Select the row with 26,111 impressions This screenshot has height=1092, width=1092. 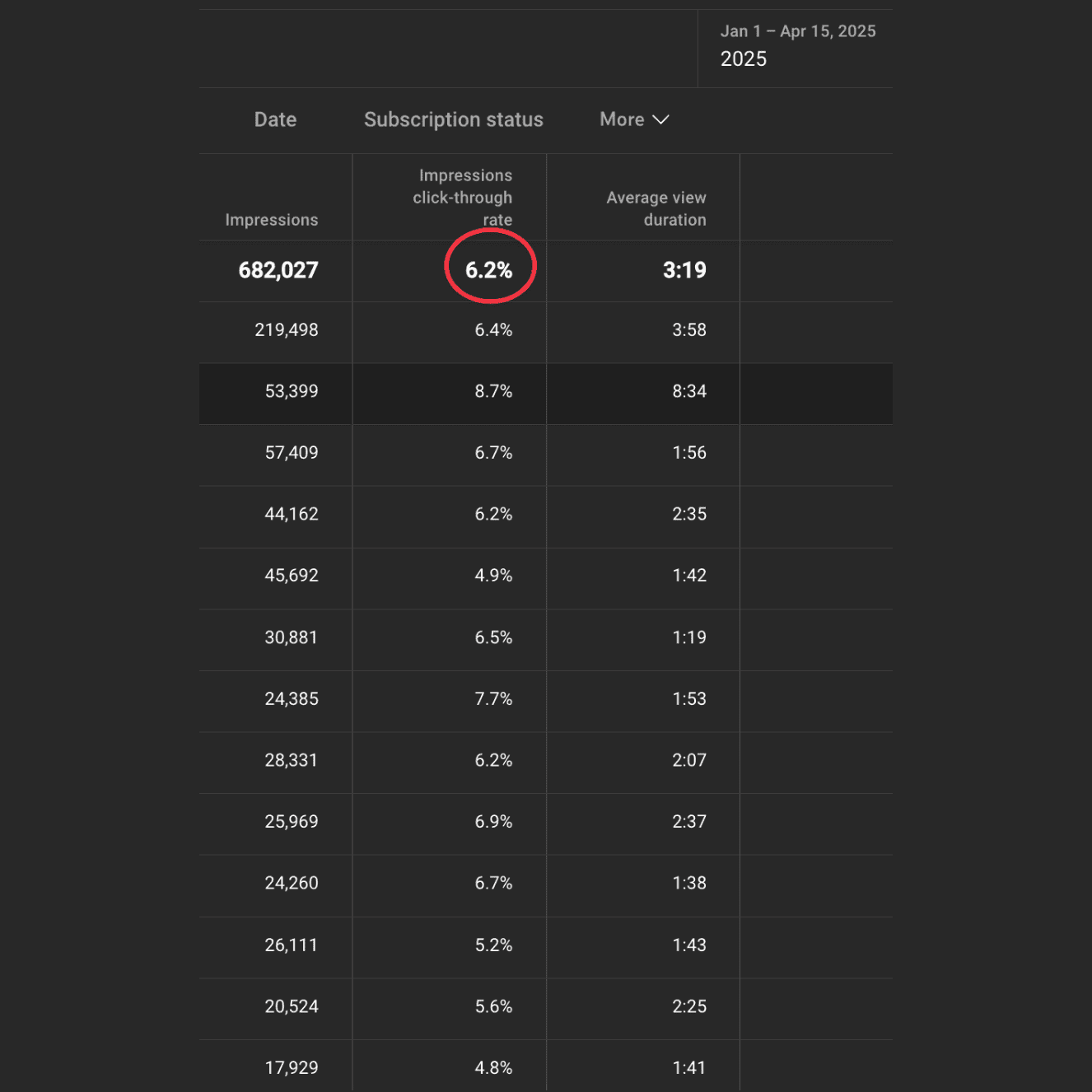click(291, 945)
